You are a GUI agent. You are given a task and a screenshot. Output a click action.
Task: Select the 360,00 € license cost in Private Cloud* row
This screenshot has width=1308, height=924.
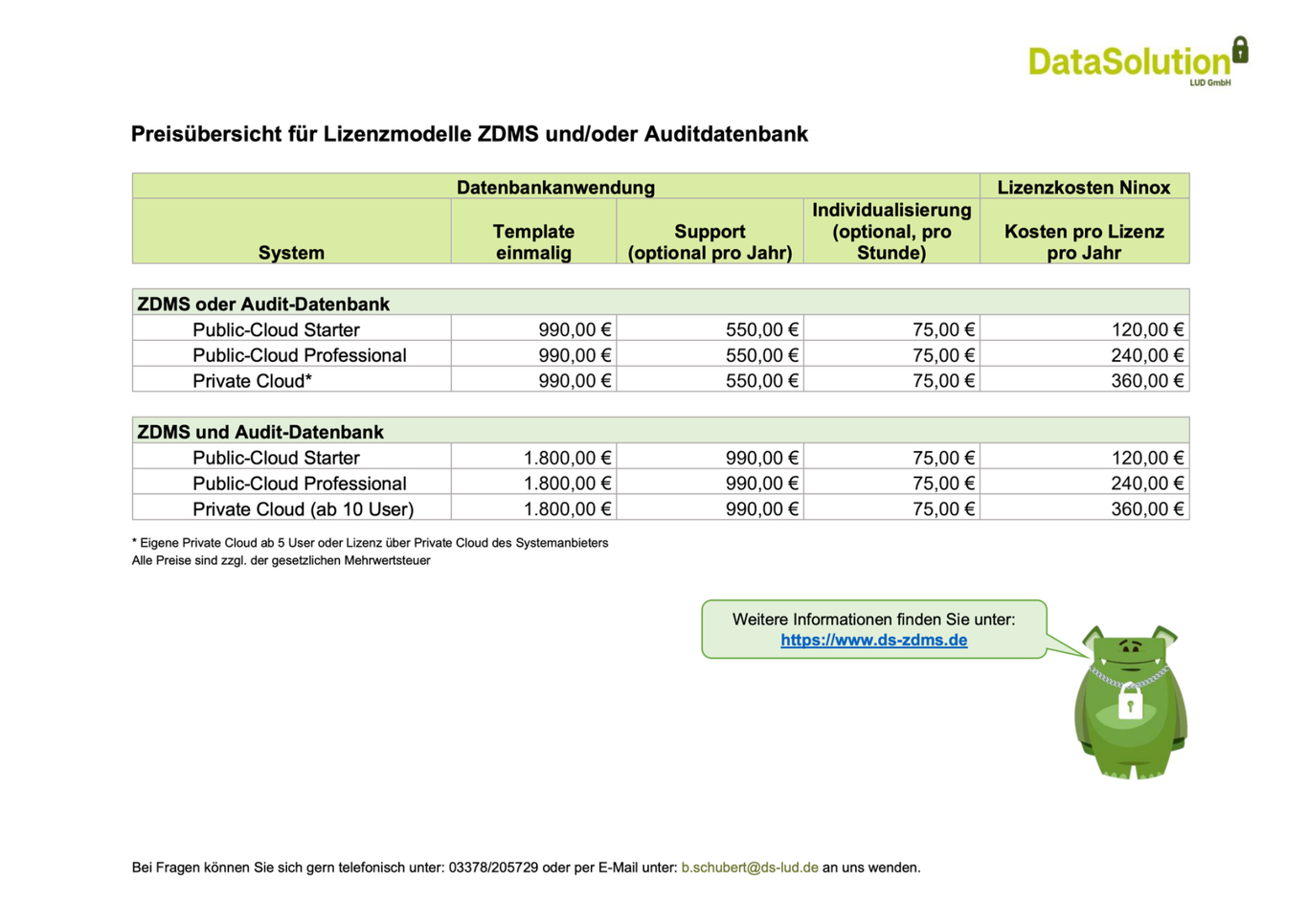pos(1147,381)
